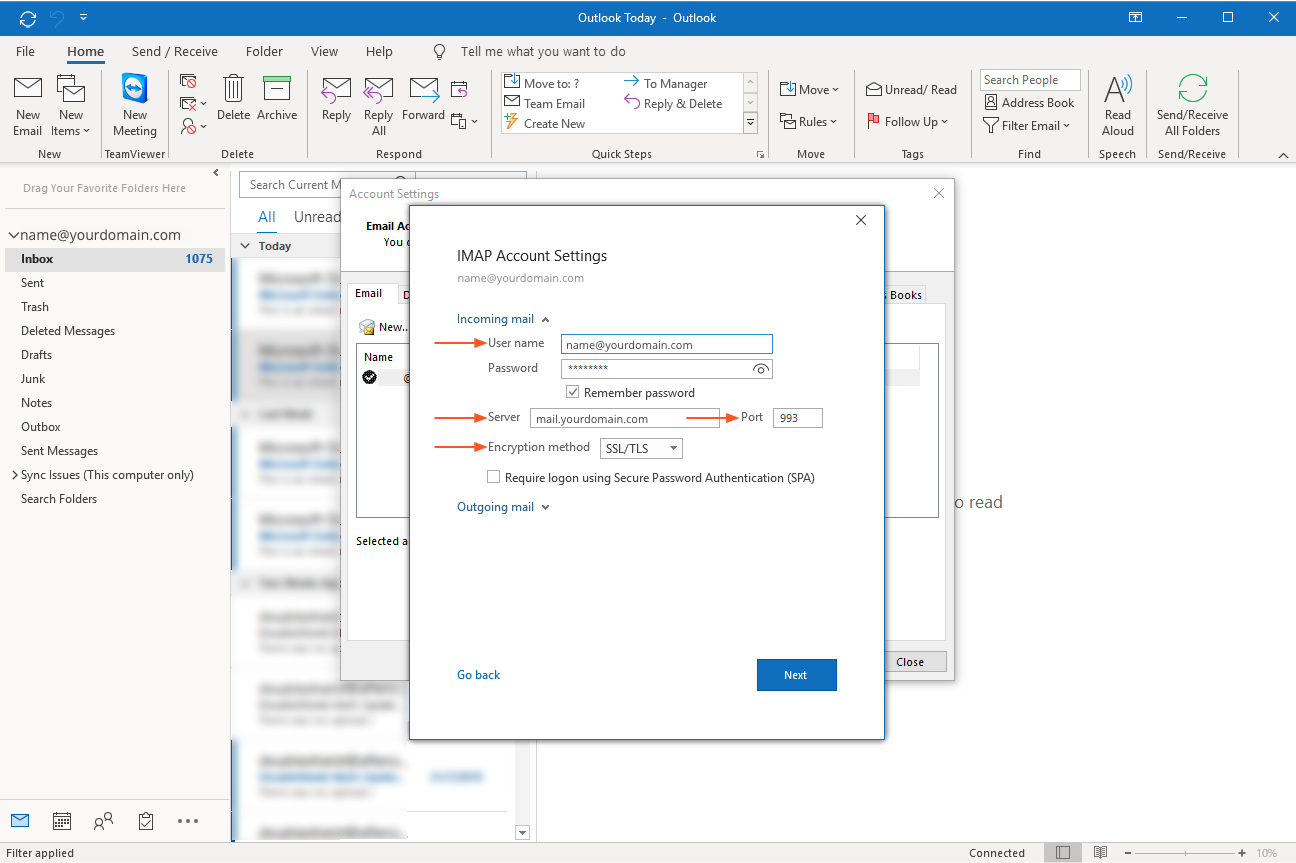The width and height of the screenshot is (1296, 863).
Task: Toggle the Remember password checkbox
Action: [573, 393]
